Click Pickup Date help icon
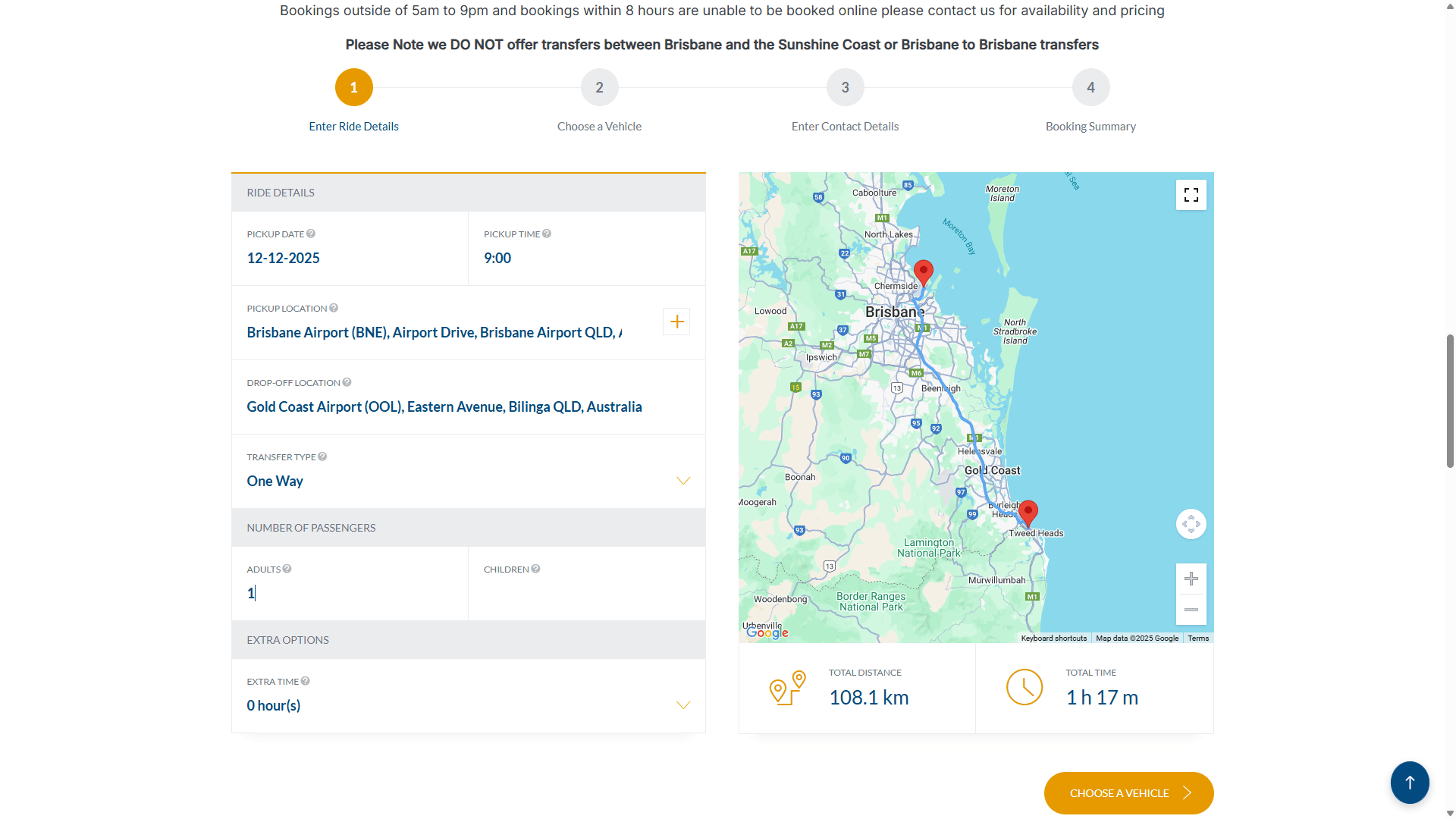 311,234
